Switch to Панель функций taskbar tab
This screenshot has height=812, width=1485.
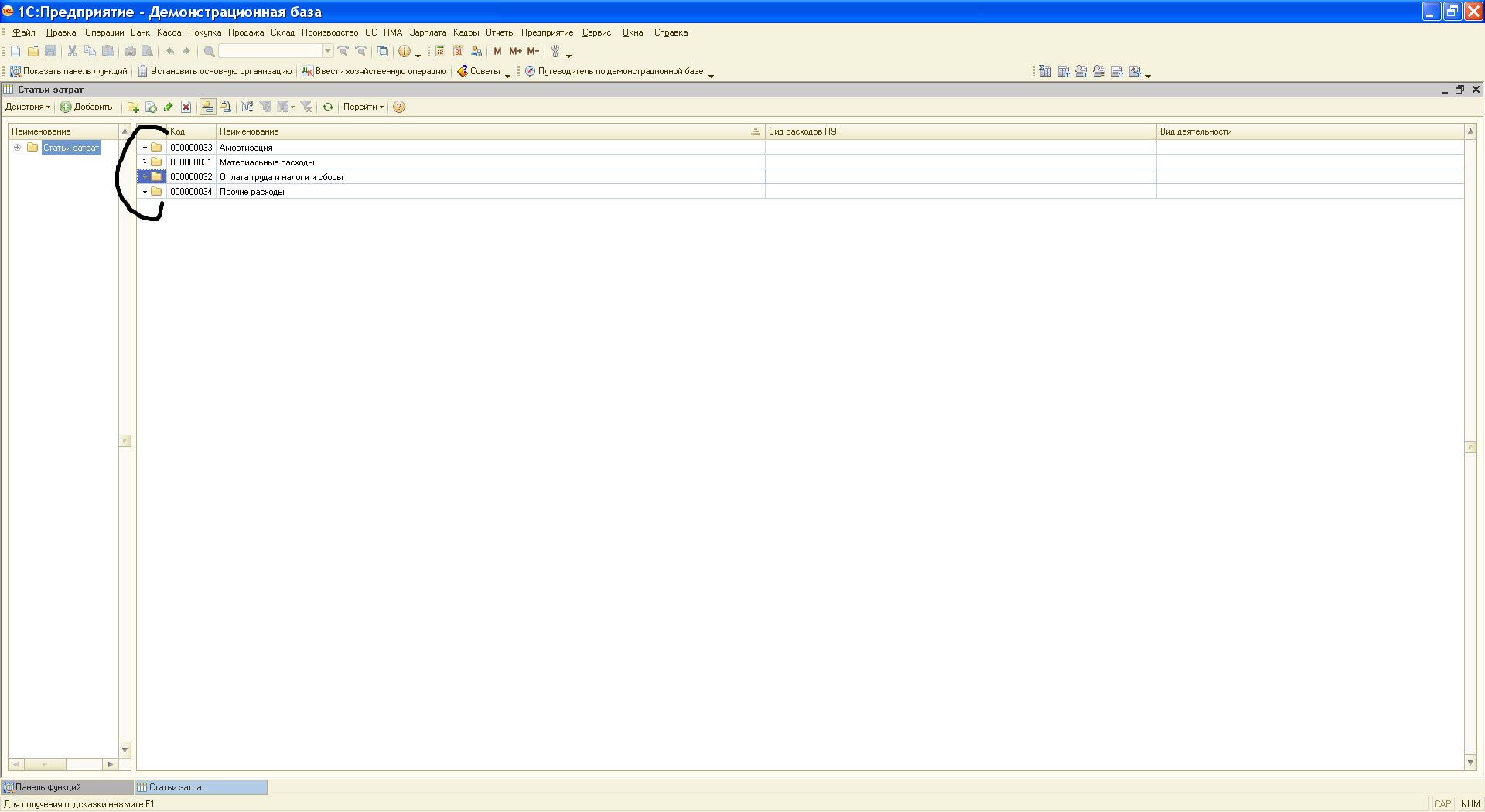(x=48, y=787)
